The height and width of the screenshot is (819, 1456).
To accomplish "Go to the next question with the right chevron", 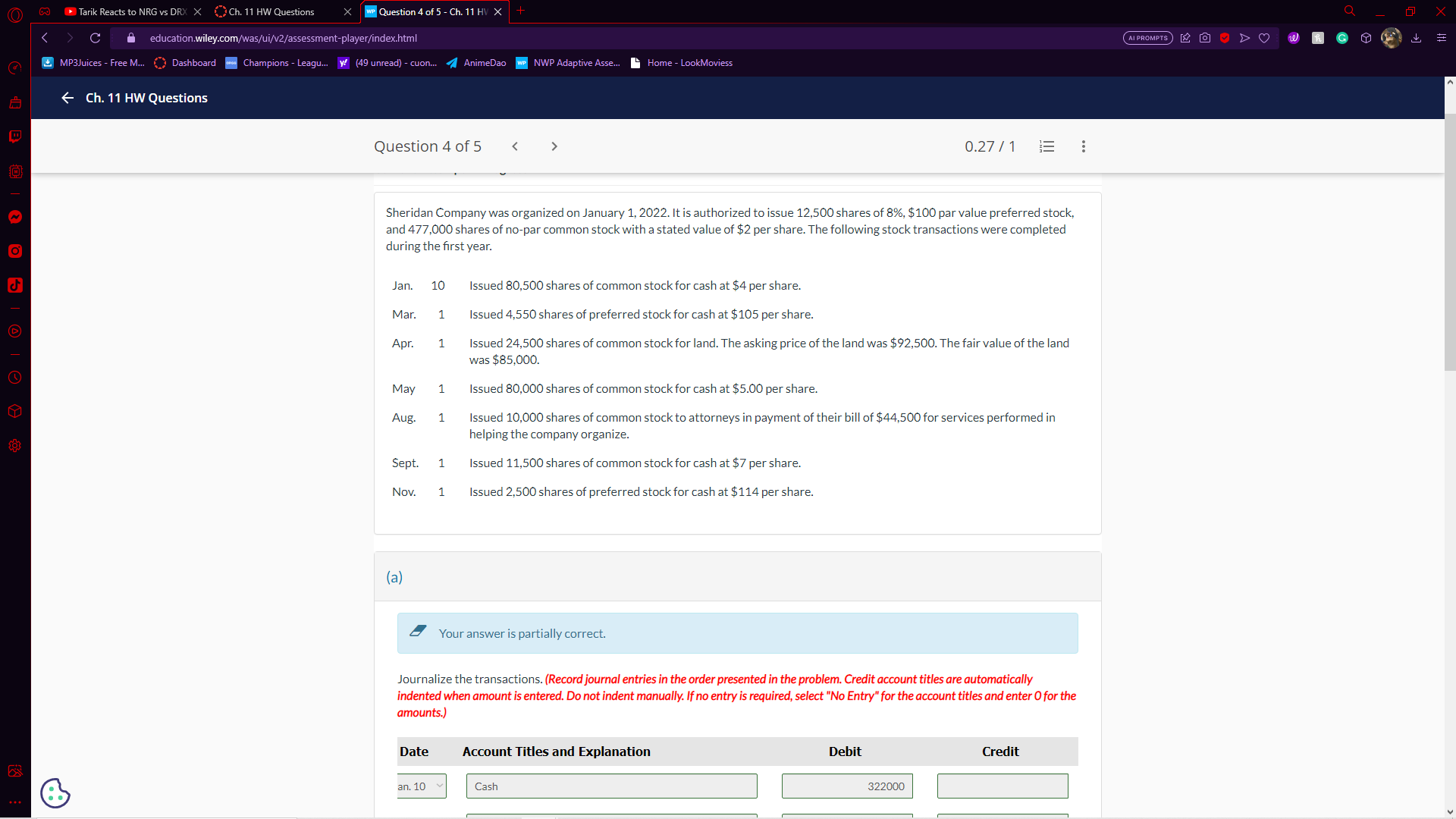I will pyautogui.click(x=554, y=146).
